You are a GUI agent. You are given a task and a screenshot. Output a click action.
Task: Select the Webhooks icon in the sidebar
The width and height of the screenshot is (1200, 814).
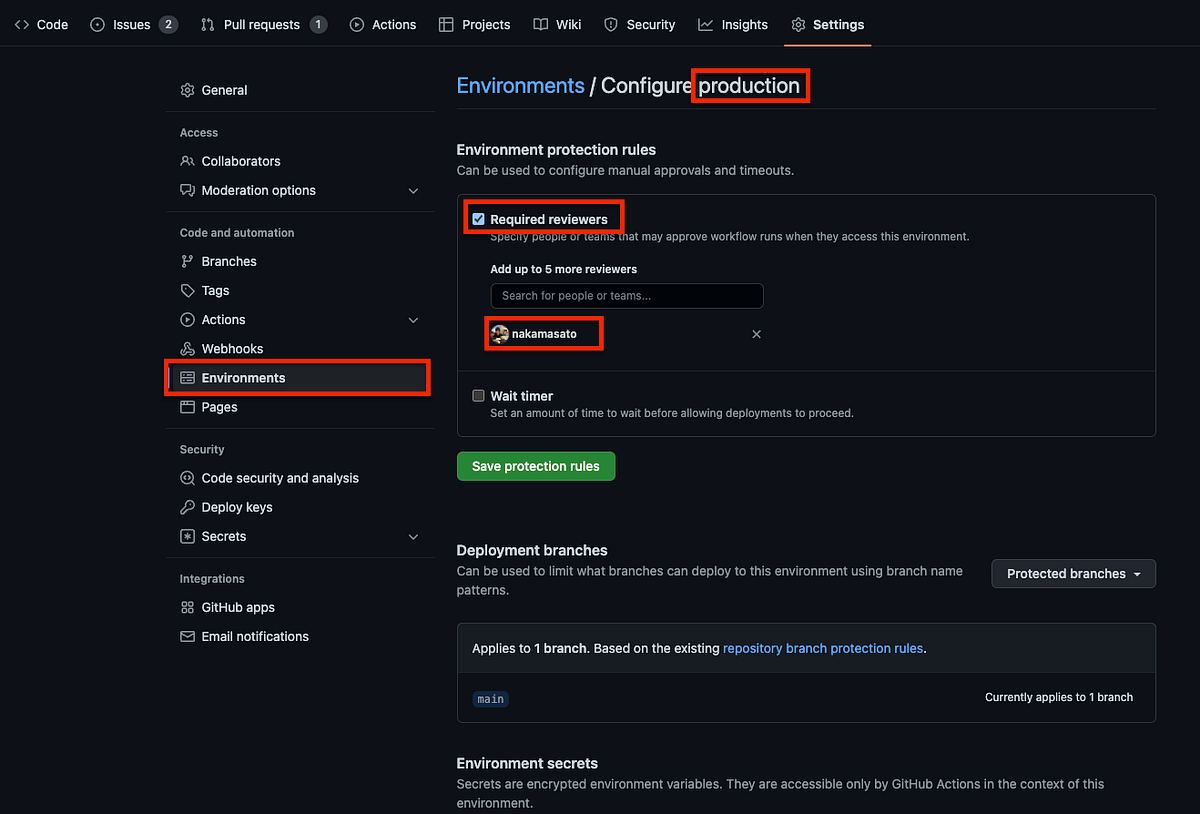[187, 348]
